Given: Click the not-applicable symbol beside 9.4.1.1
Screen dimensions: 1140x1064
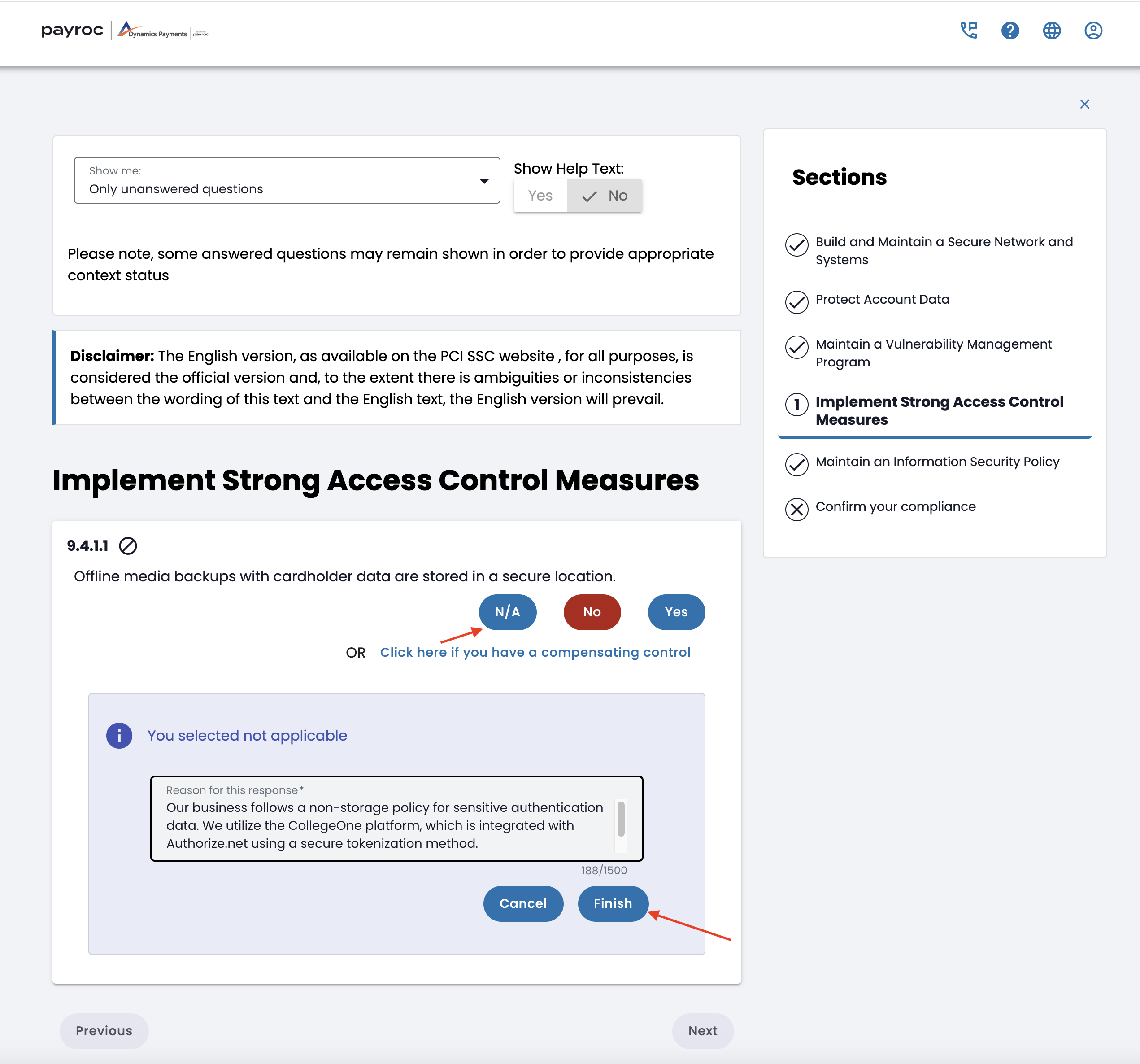Looking at the screenshot, I should click(x=128, y=545).
